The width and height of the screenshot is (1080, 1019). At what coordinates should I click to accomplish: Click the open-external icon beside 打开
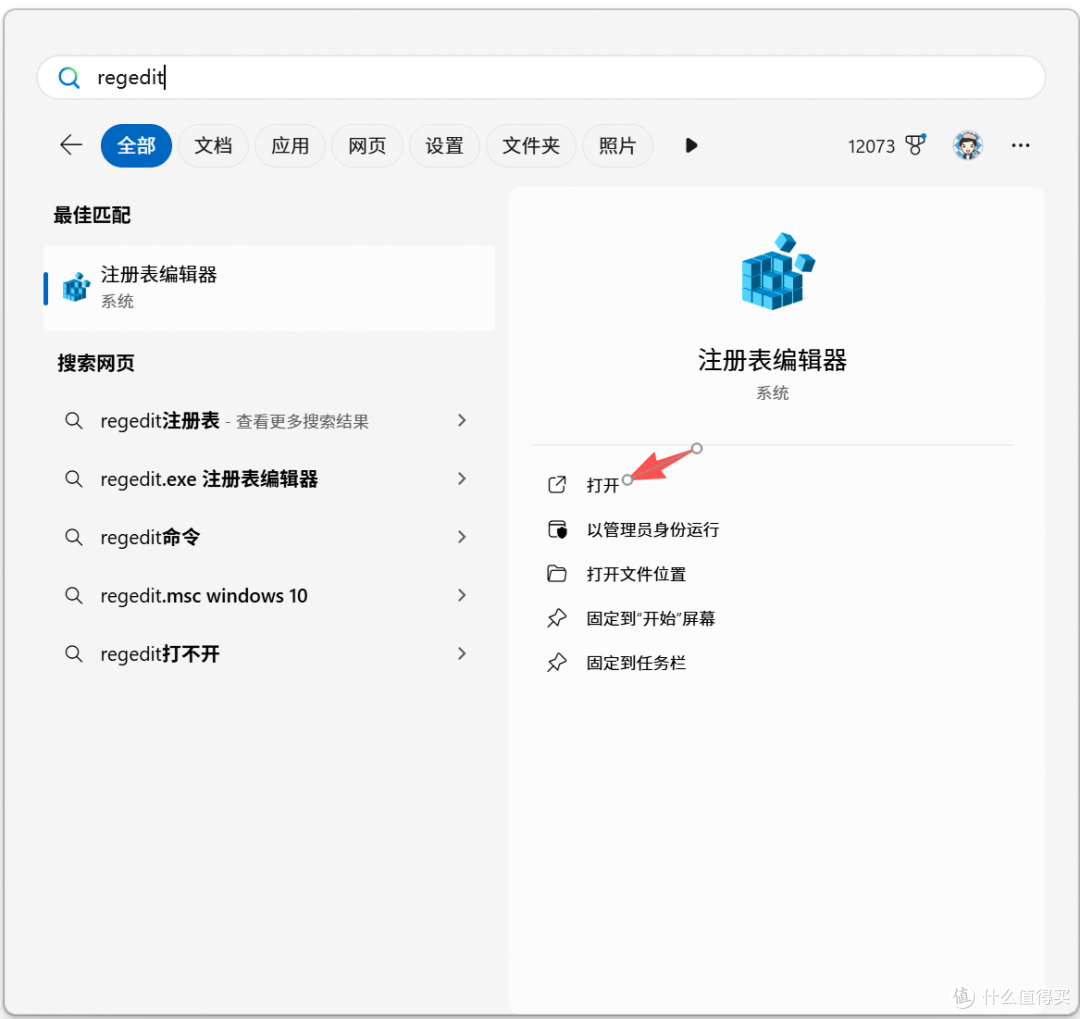point(557,485)
